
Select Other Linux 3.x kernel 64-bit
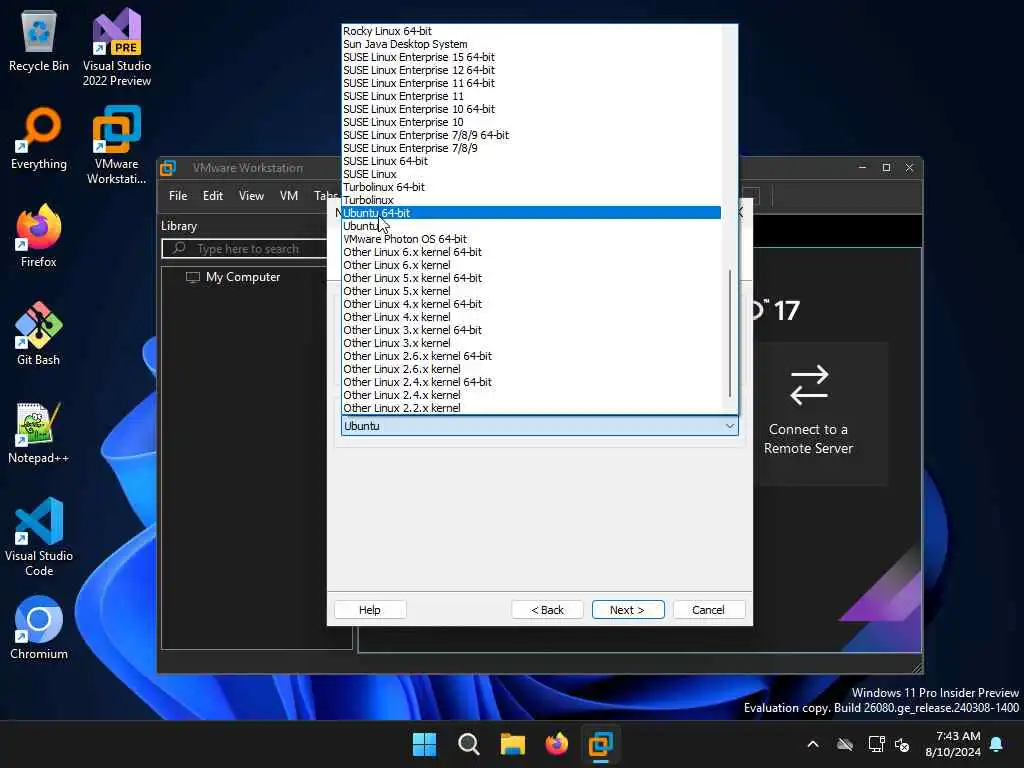pos(531,330)
